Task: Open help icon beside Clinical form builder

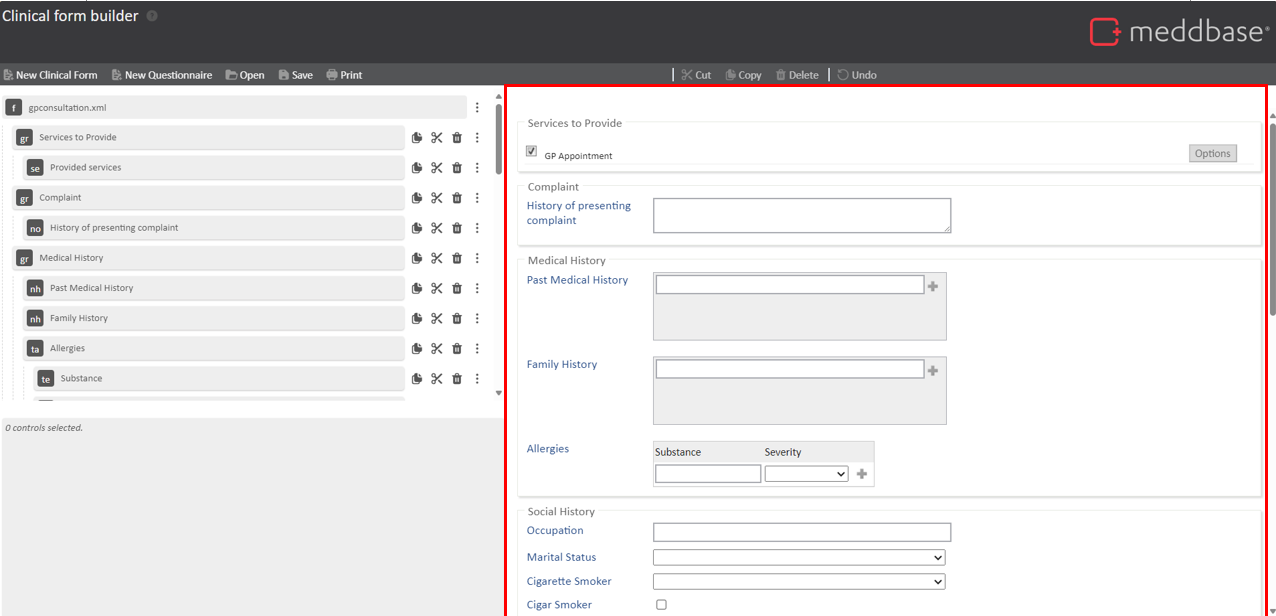Action: point(152,16)
